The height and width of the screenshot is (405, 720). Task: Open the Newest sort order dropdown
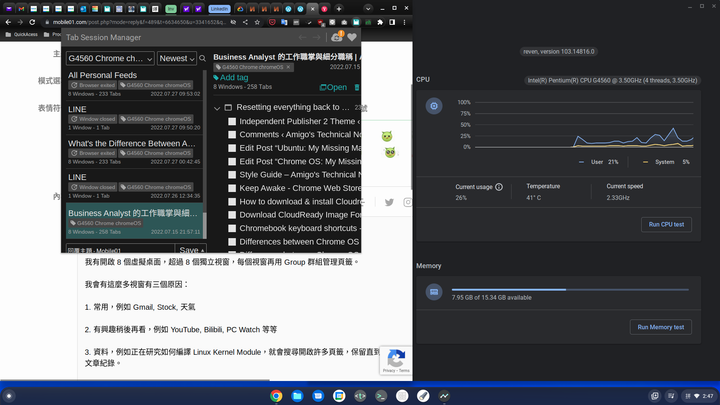click(x=177, y=58)
